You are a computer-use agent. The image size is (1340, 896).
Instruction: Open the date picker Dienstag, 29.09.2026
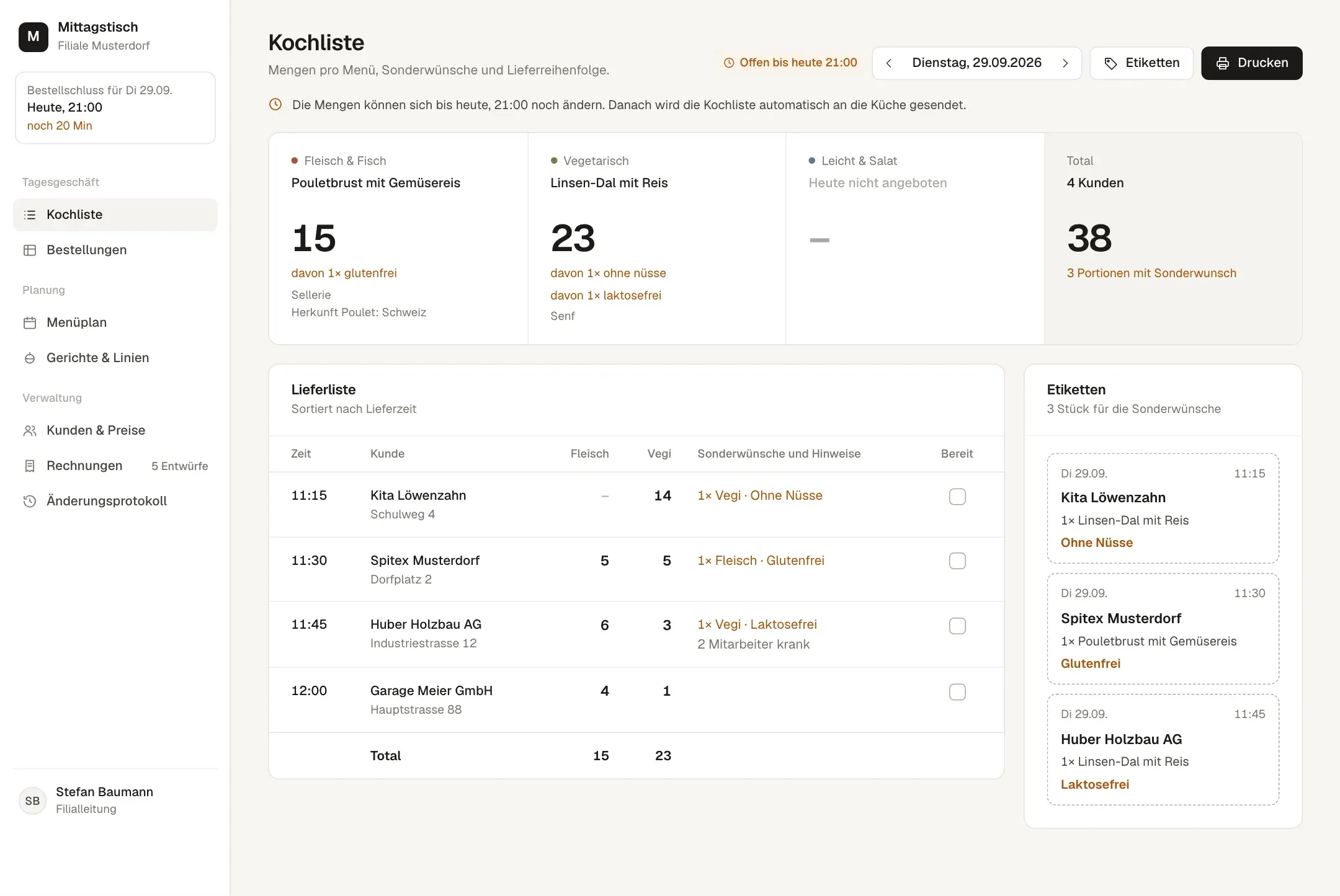coord(976,63)
